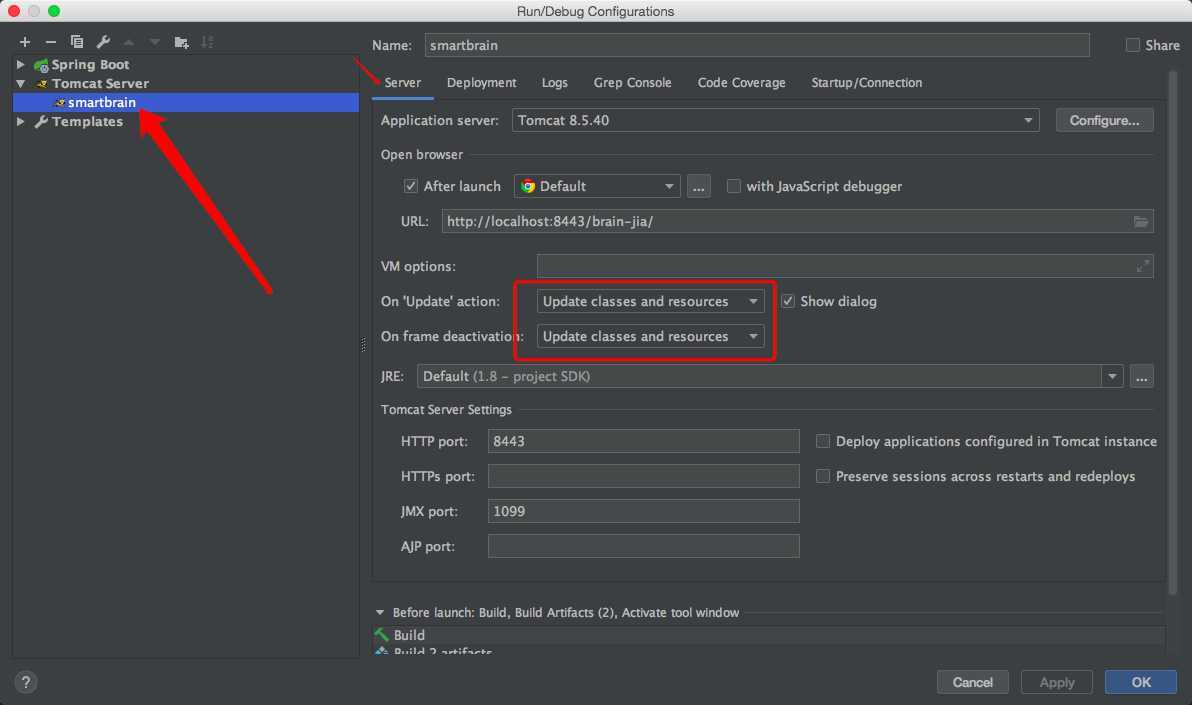The image size is (1192, 705).
Task: Move configuration down with the down arrow
Action: (x=155, y=42)
